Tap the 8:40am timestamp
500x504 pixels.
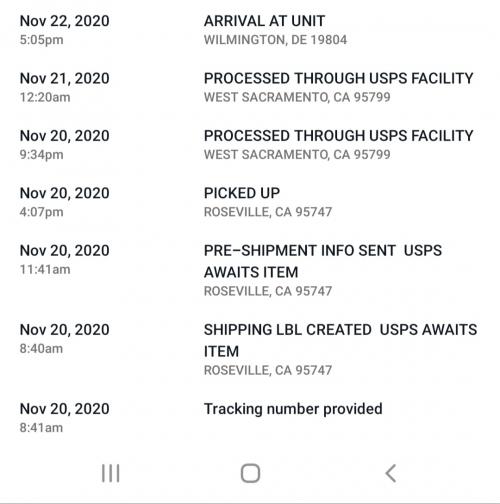coord(41,349)
